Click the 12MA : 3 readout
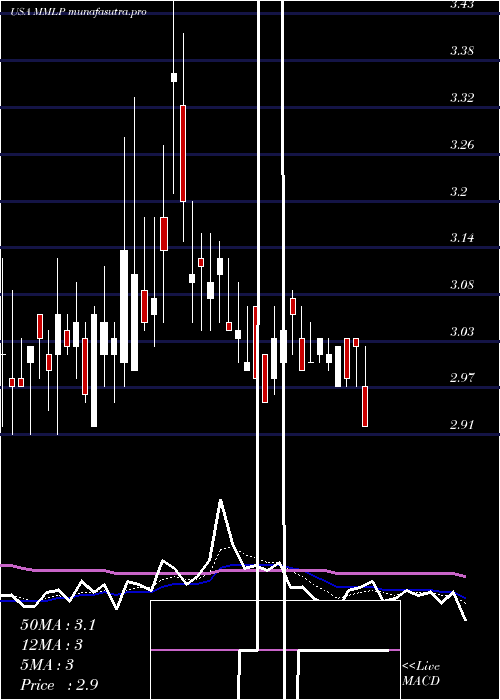 click(x=51, y=645)
